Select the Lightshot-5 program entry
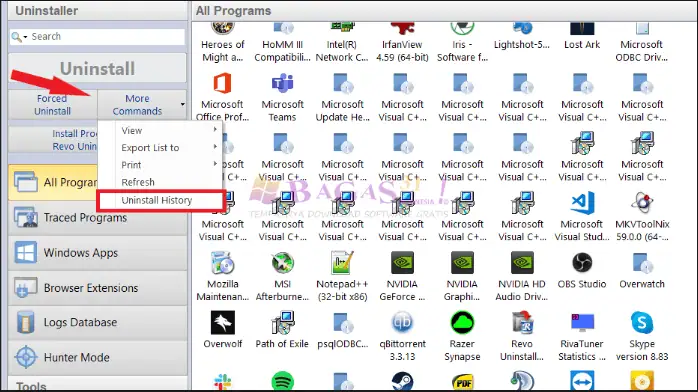 tap(522, 36)
